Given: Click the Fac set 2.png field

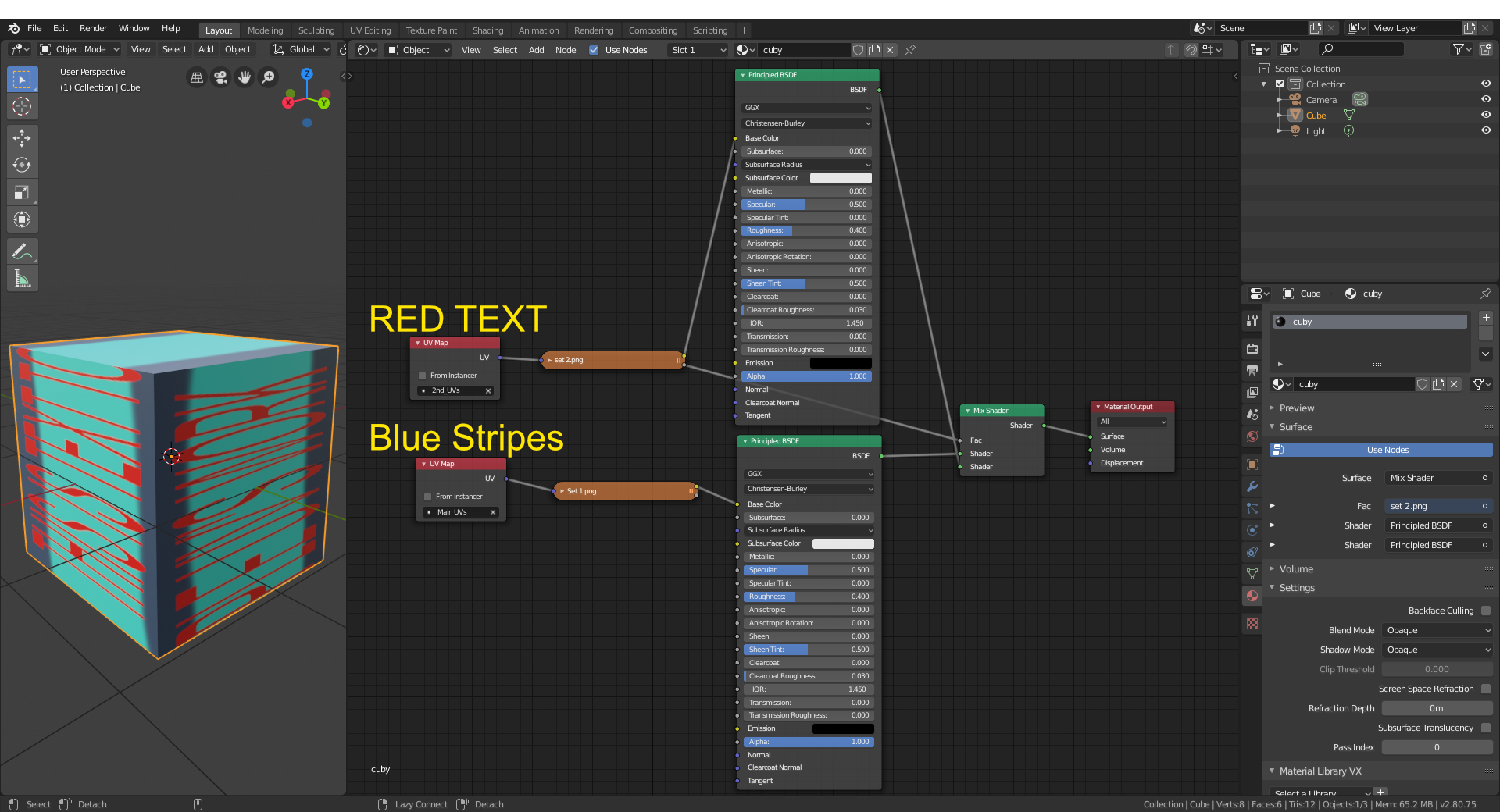Looking at the screenshot, I should (x=1437, y=506).
